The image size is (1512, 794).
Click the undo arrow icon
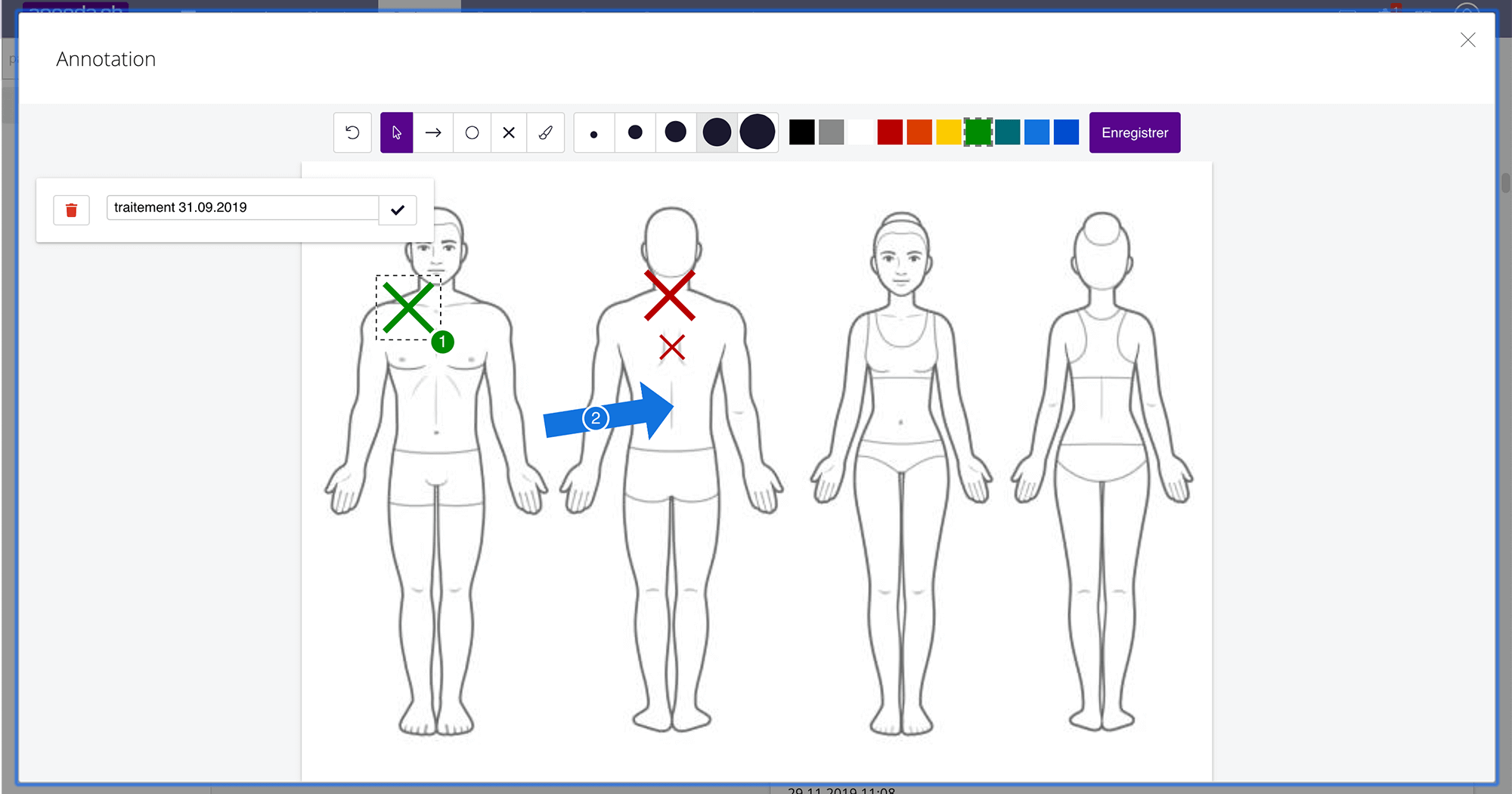(x=352, y=133)
